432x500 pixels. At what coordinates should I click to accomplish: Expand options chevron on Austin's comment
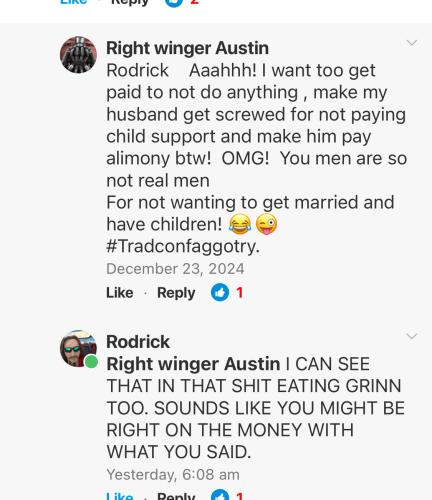click(x=412, y=43)
